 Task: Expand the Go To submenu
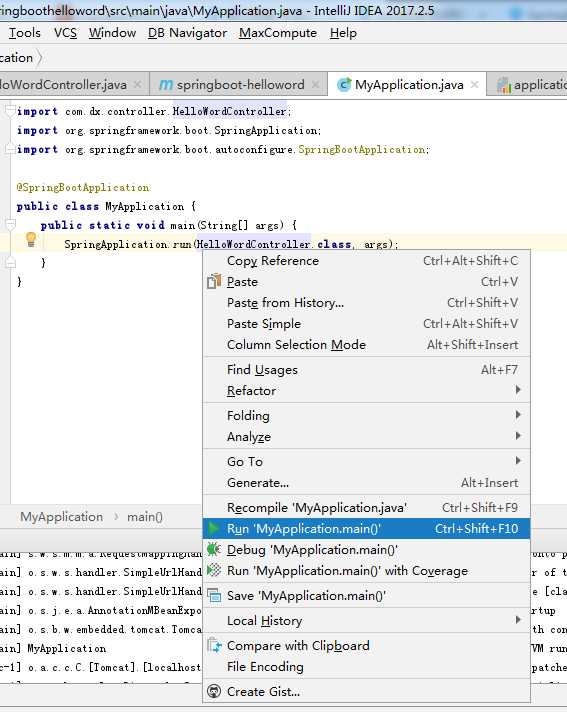(366, 461)
